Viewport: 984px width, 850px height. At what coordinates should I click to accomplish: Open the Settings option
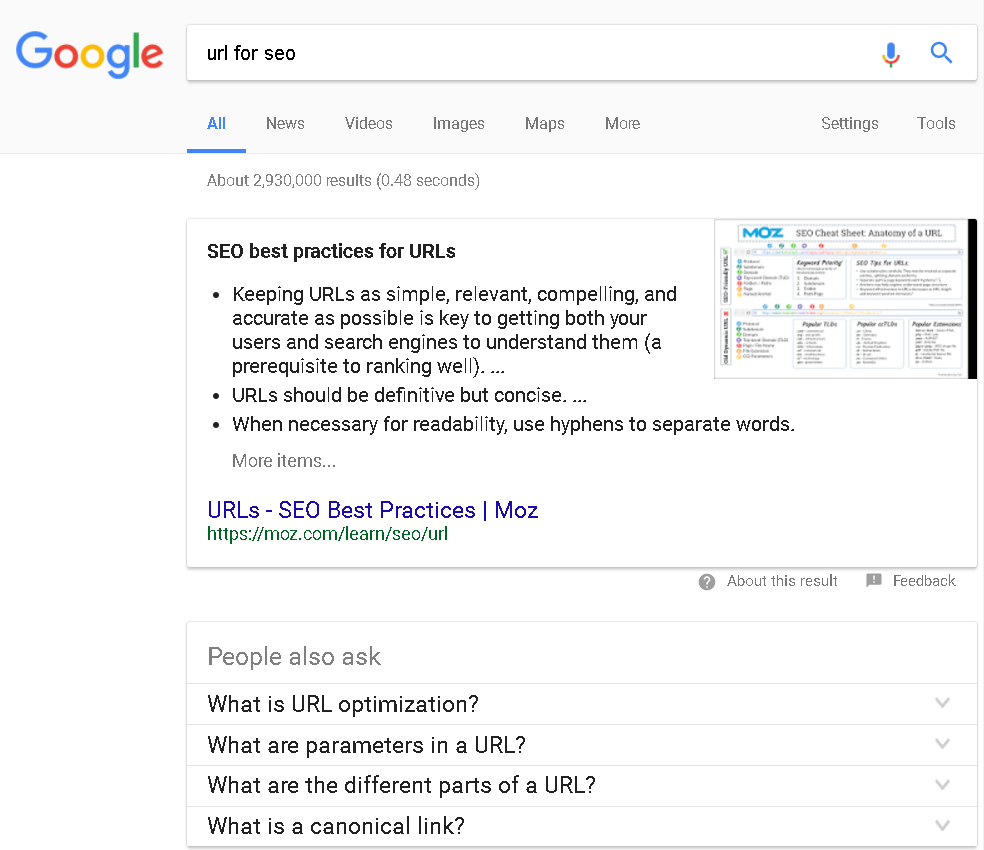(x=849, y=123)
